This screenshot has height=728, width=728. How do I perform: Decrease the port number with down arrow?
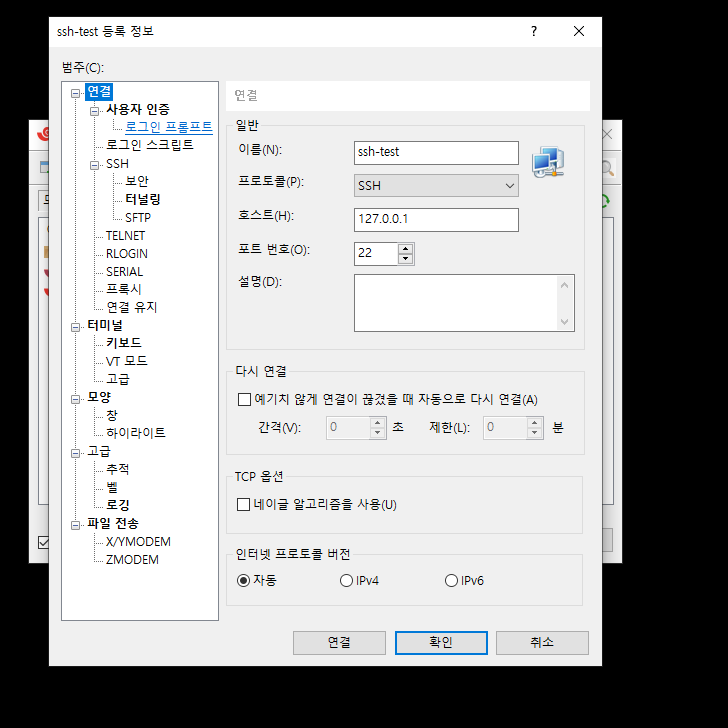coord(405,259)
